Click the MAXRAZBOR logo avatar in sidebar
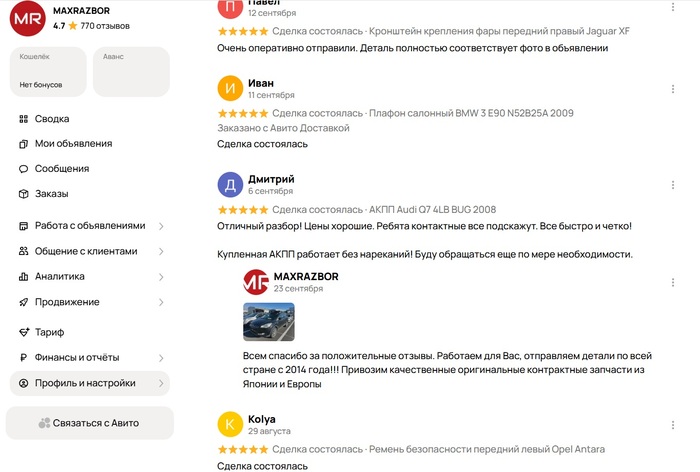The image size is (700, 472). tap(26, 18)
